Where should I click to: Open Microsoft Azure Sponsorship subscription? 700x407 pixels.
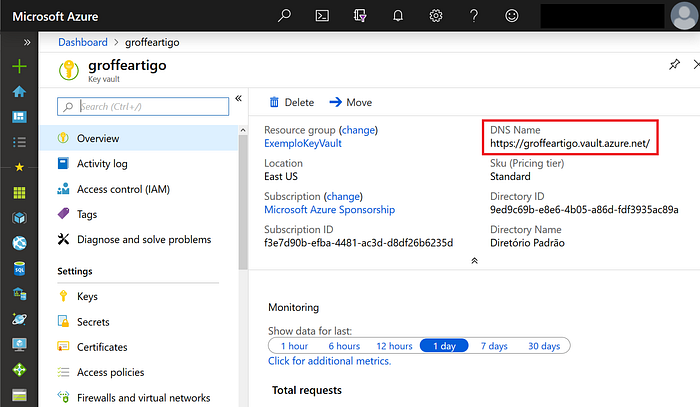click(x=329, y=210)
